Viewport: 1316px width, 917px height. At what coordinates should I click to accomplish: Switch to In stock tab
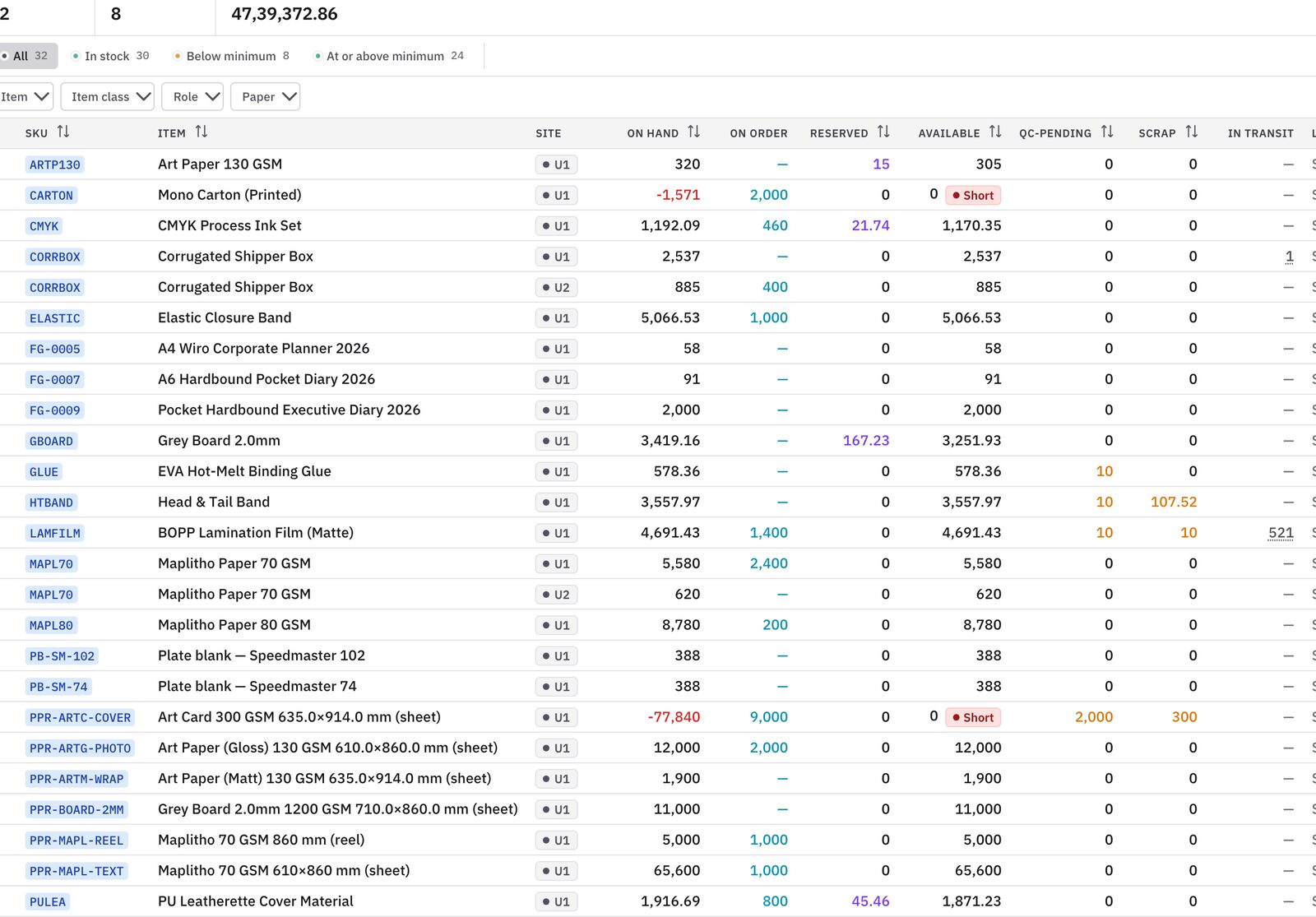(110, 56)
